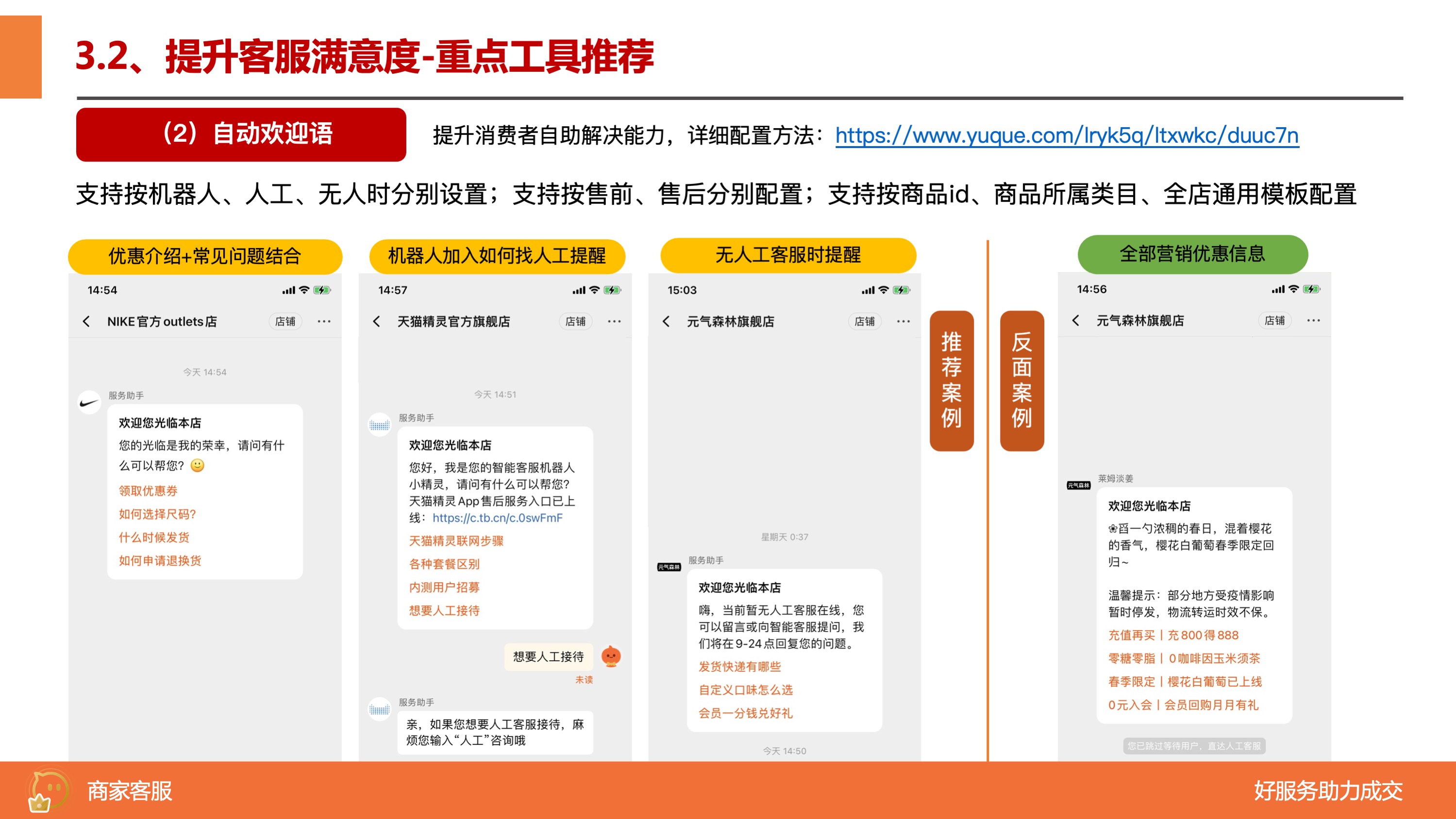Image resolution: width=1456 pixels, height=819 pixels.
Task: Click 元气森林 avatar beside 服务助手
Action: pos(669,567)
